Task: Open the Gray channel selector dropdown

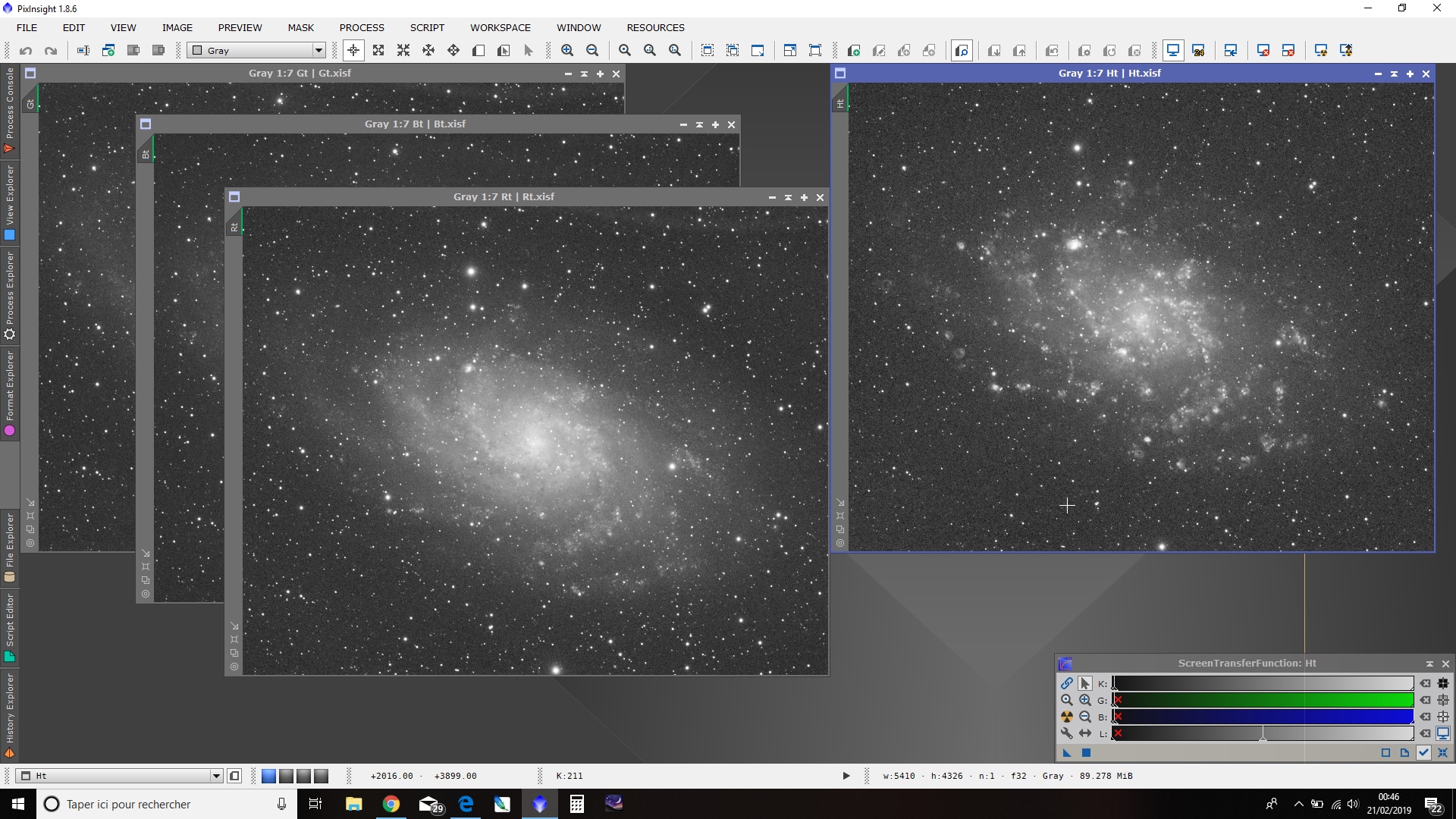Action: (257, 51)
